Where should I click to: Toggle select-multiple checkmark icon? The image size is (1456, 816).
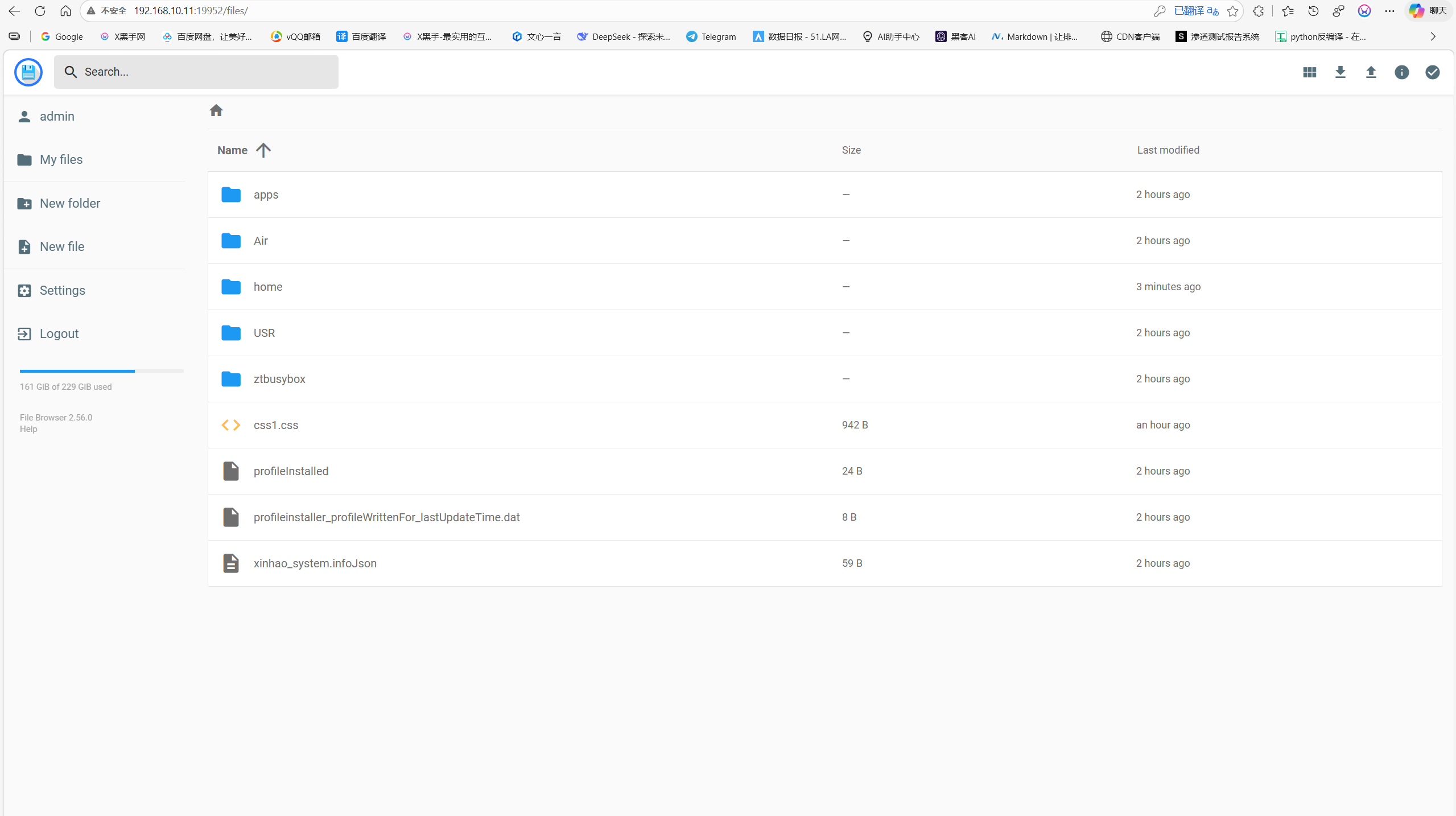pos(1432,72)
